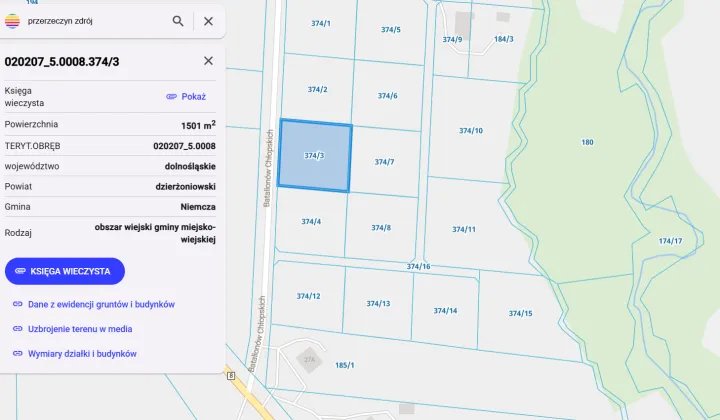Select forest parcel 180 on the map
The height and width of the screenshot is (420, 720).
[x=587, y=142]
